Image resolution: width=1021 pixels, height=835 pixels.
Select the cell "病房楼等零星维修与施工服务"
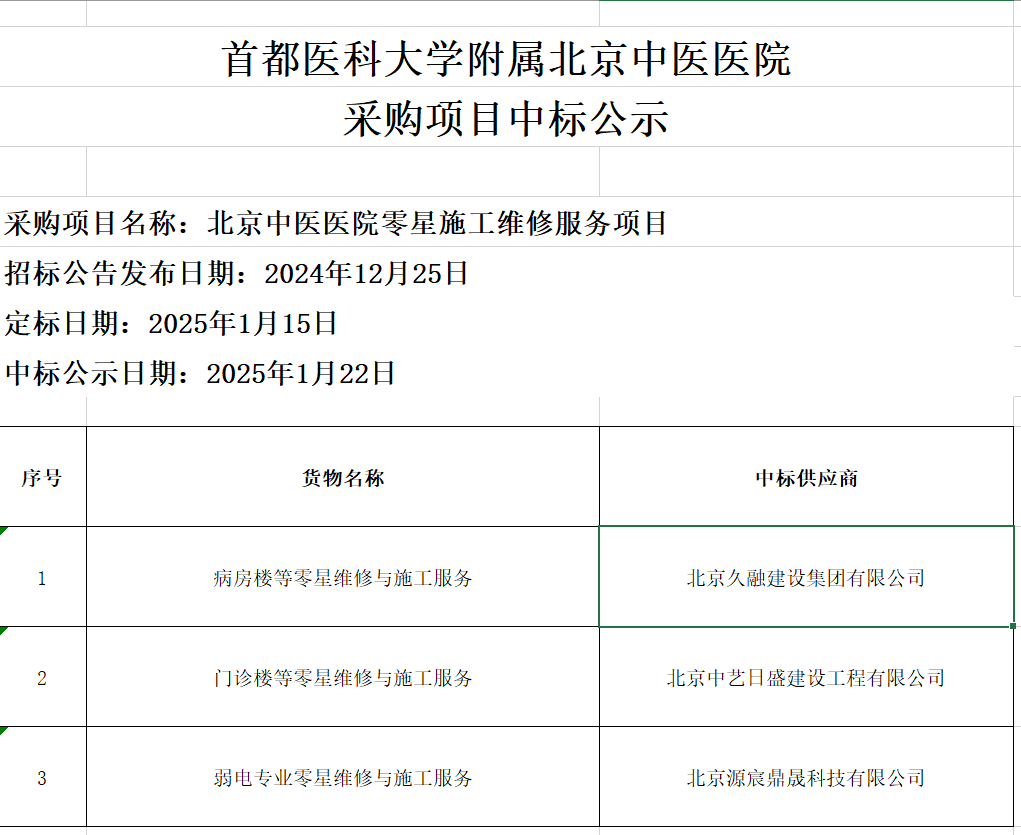pos(343,577)
